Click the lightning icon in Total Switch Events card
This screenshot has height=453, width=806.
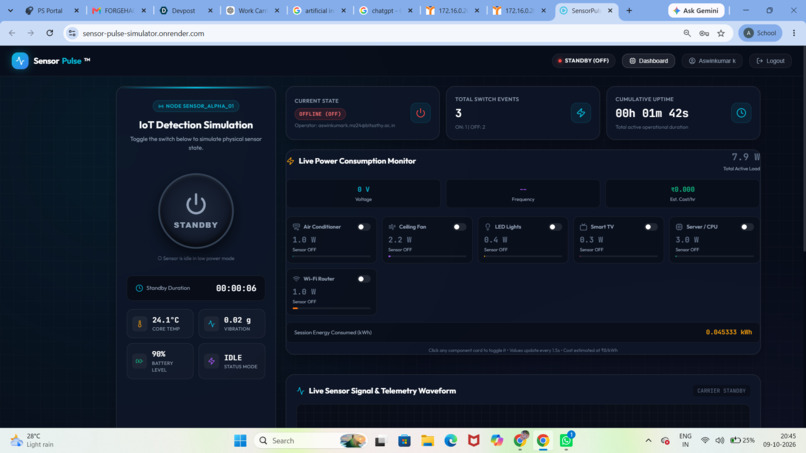[x=581, y=113]
